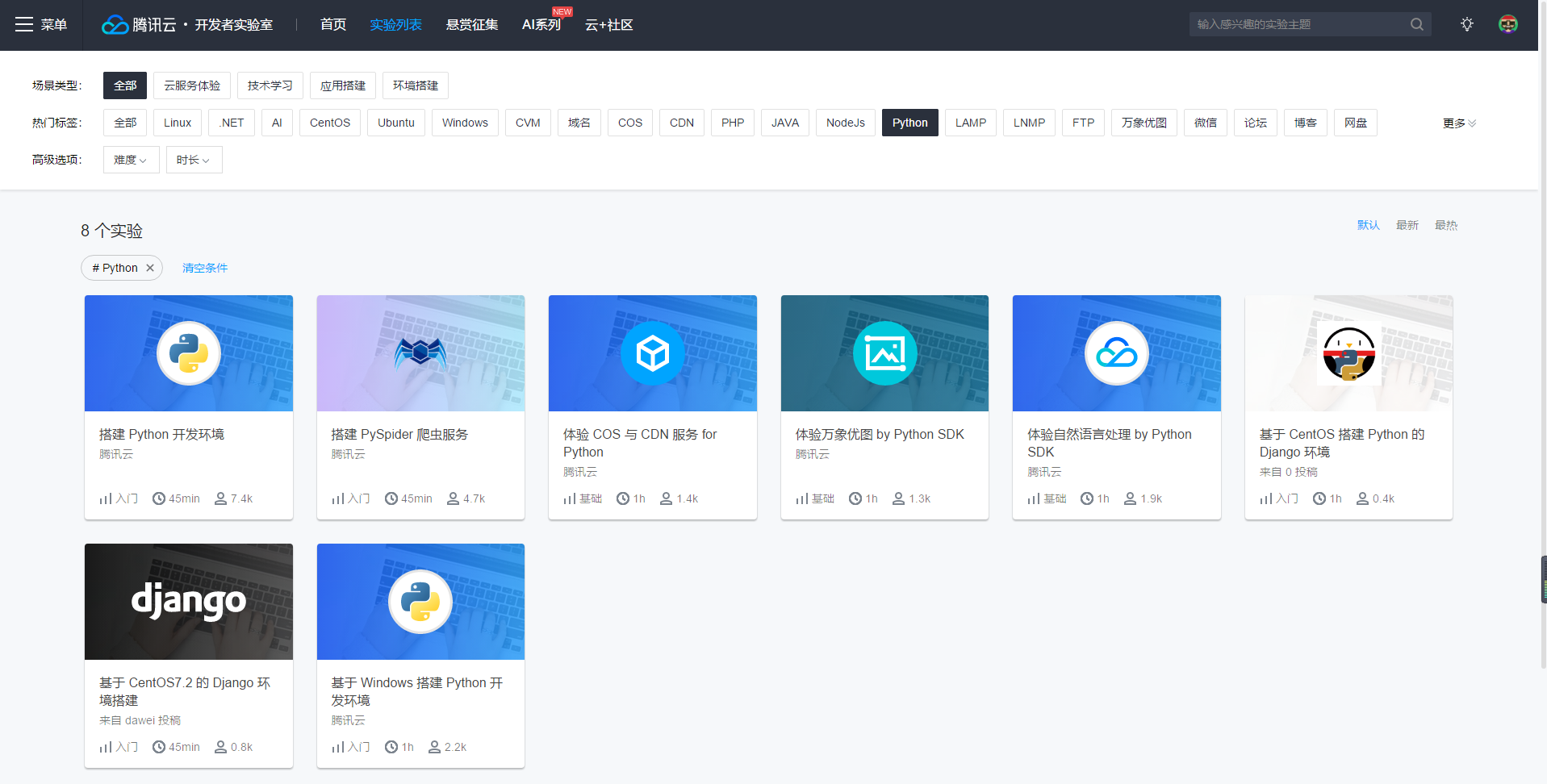
Task: Click 清空条件 link
Action: click(x=205, y=268)
